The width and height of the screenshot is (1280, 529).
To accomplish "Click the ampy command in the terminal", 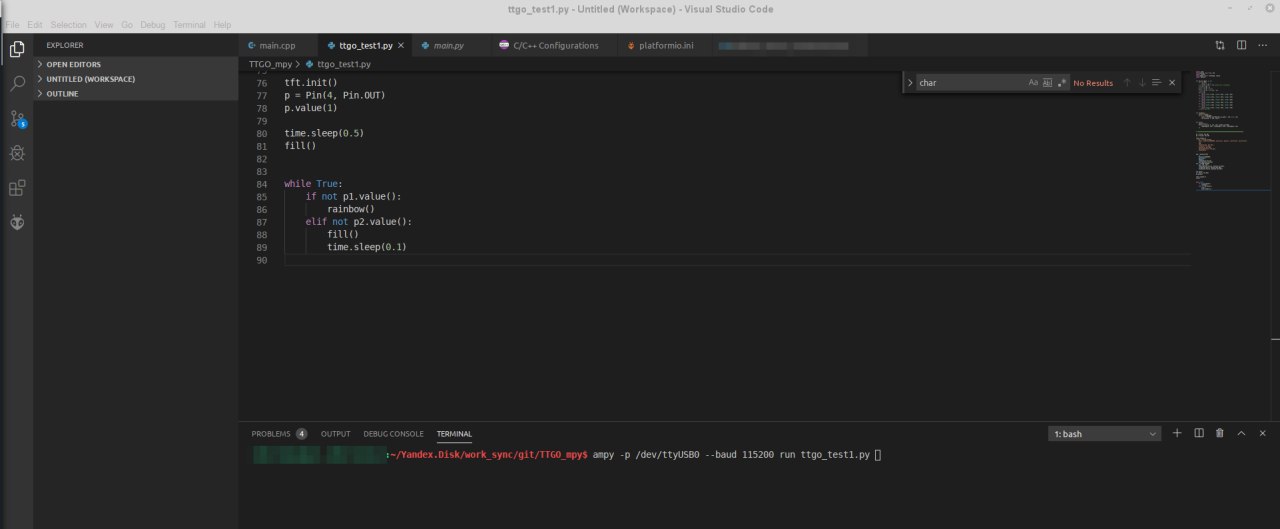I will point(732,455).
